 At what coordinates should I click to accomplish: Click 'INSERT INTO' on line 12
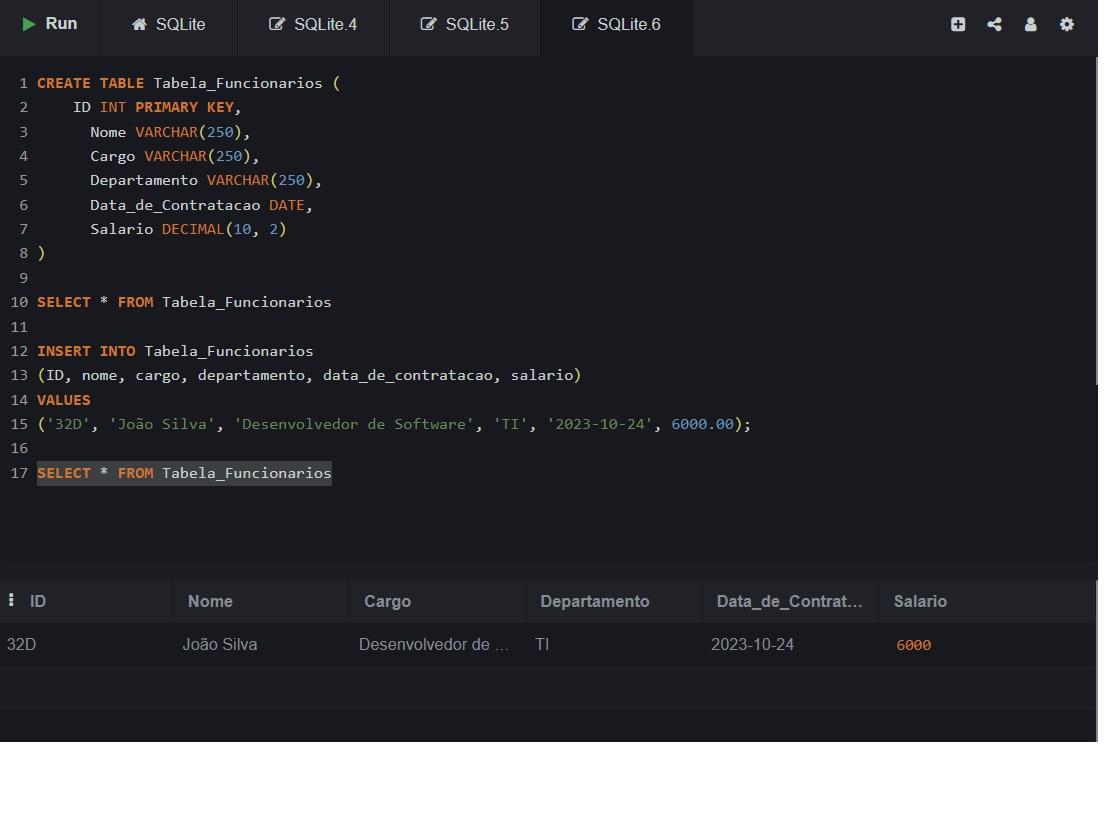86,351
